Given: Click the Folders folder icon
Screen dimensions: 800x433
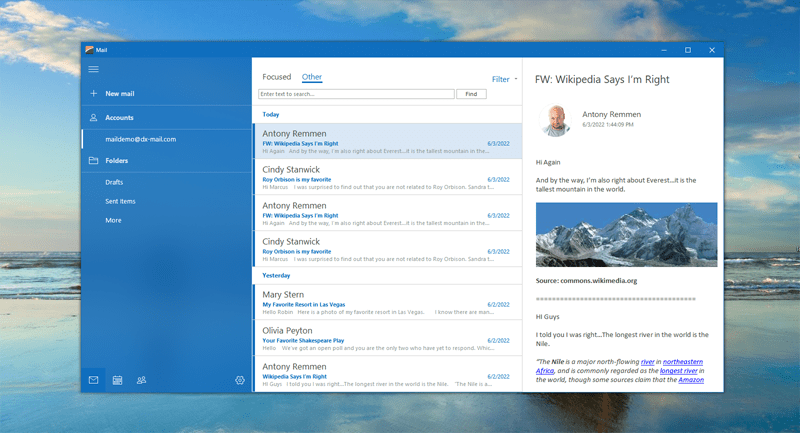Looking at the screenshot, I should (x=93, y=160).
